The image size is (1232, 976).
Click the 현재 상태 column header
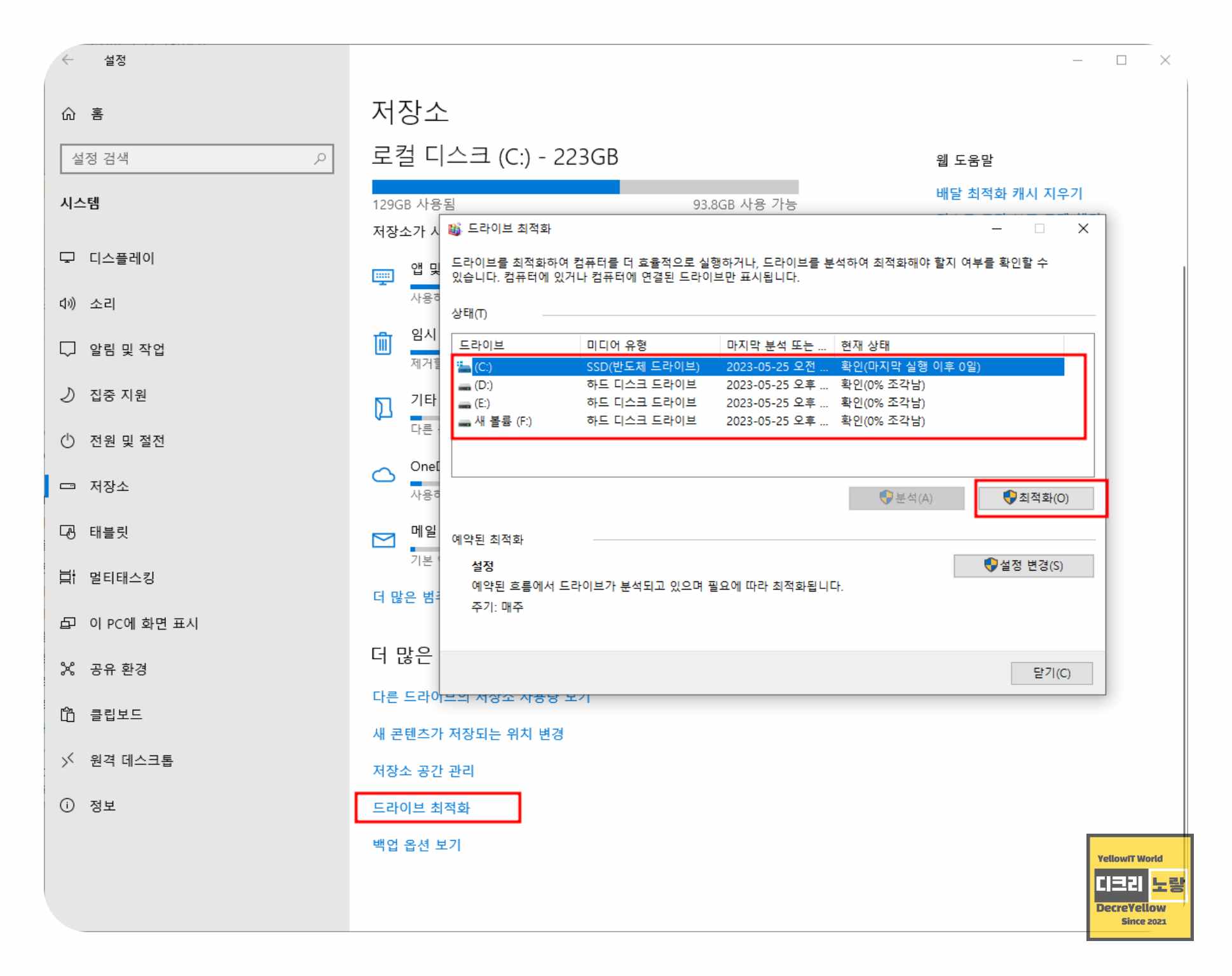(x=948, y=345)
